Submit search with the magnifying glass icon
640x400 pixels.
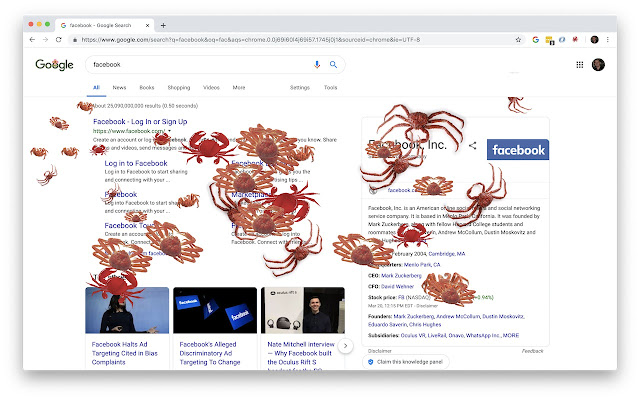pos(333,64)
